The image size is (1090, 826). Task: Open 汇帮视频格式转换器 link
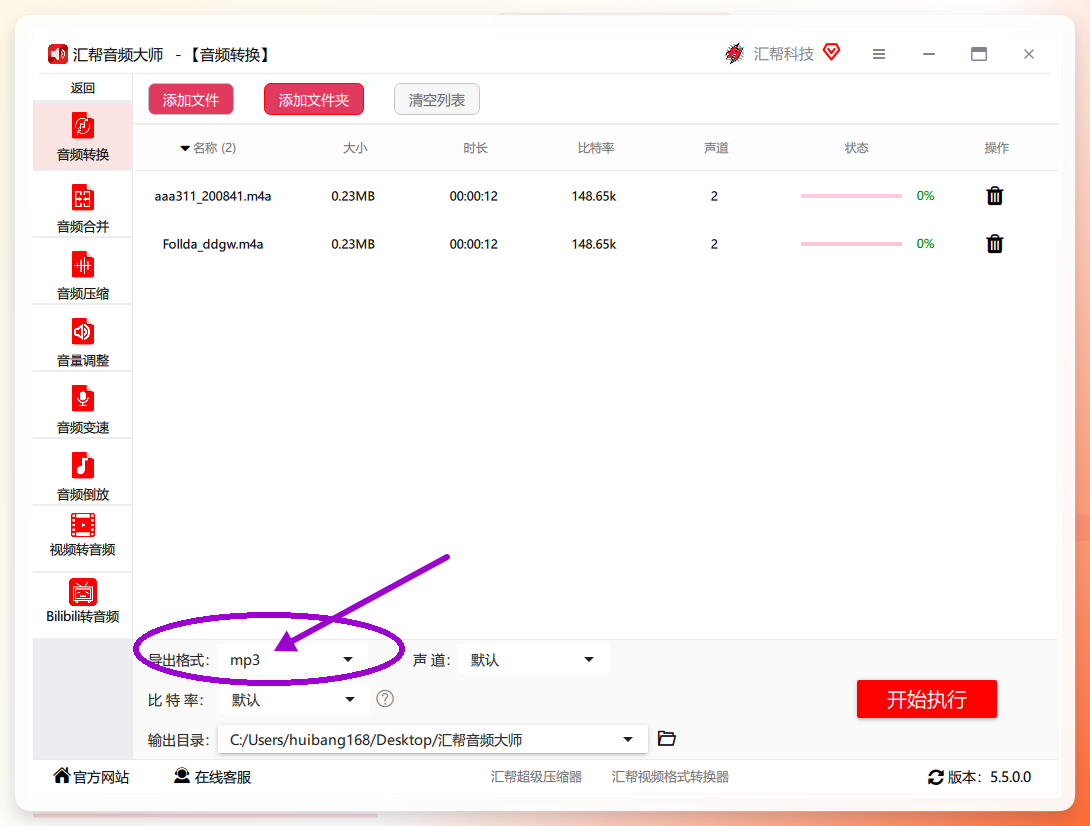point(670,777)
